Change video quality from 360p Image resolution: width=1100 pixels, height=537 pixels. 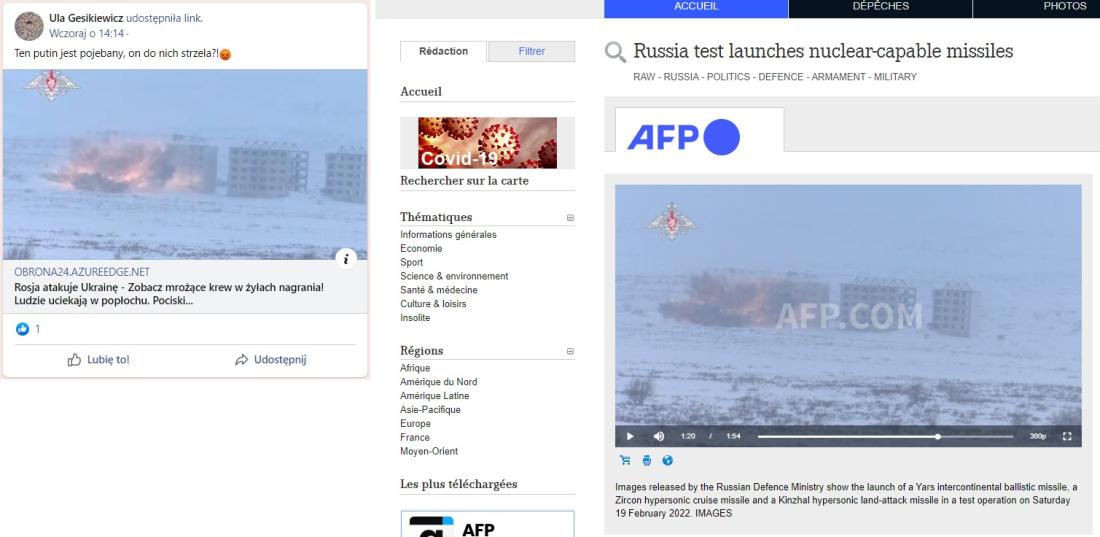[1038, 437]
